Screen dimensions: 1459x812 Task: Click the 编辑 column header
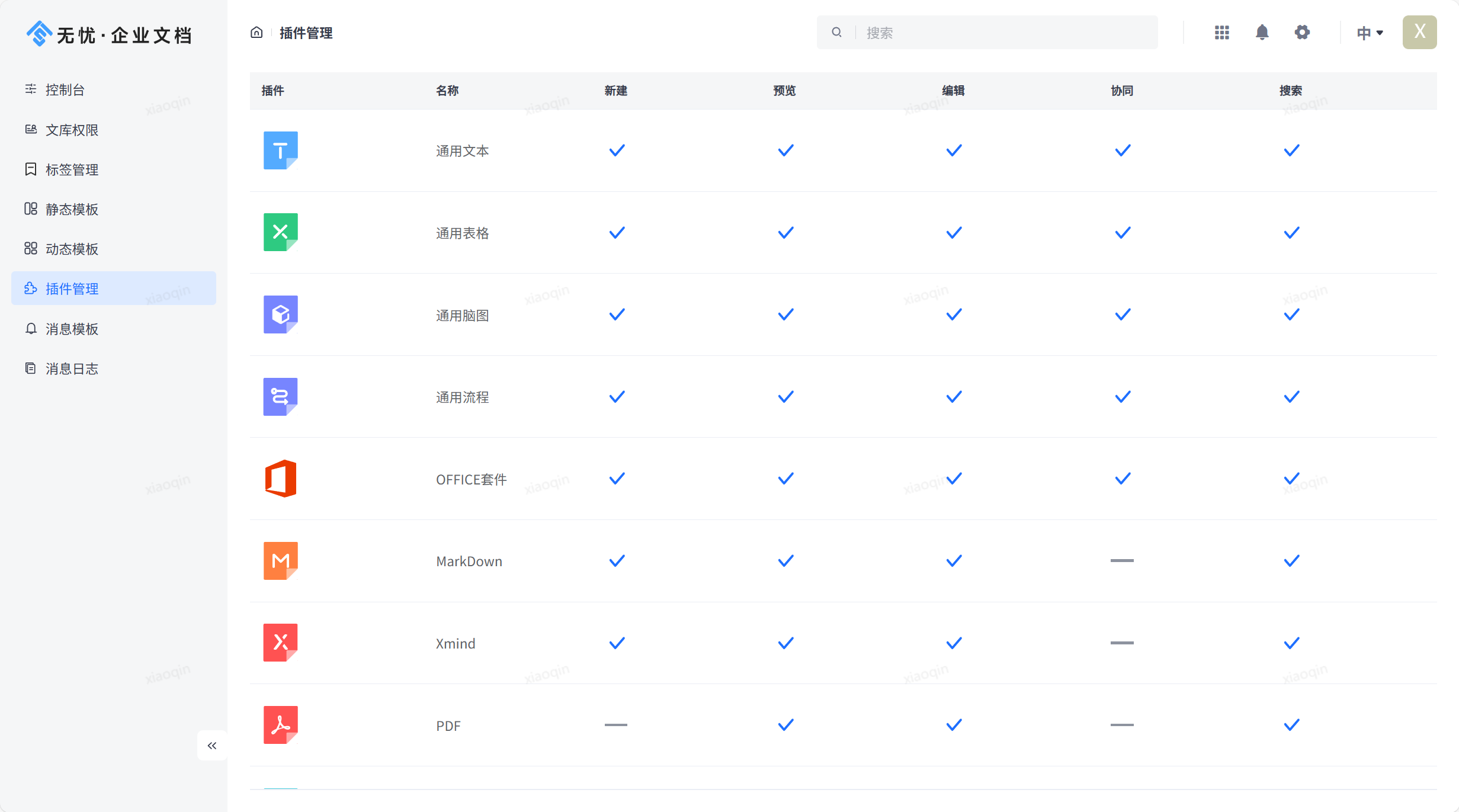pyautogui.click(x=953, y=91)
